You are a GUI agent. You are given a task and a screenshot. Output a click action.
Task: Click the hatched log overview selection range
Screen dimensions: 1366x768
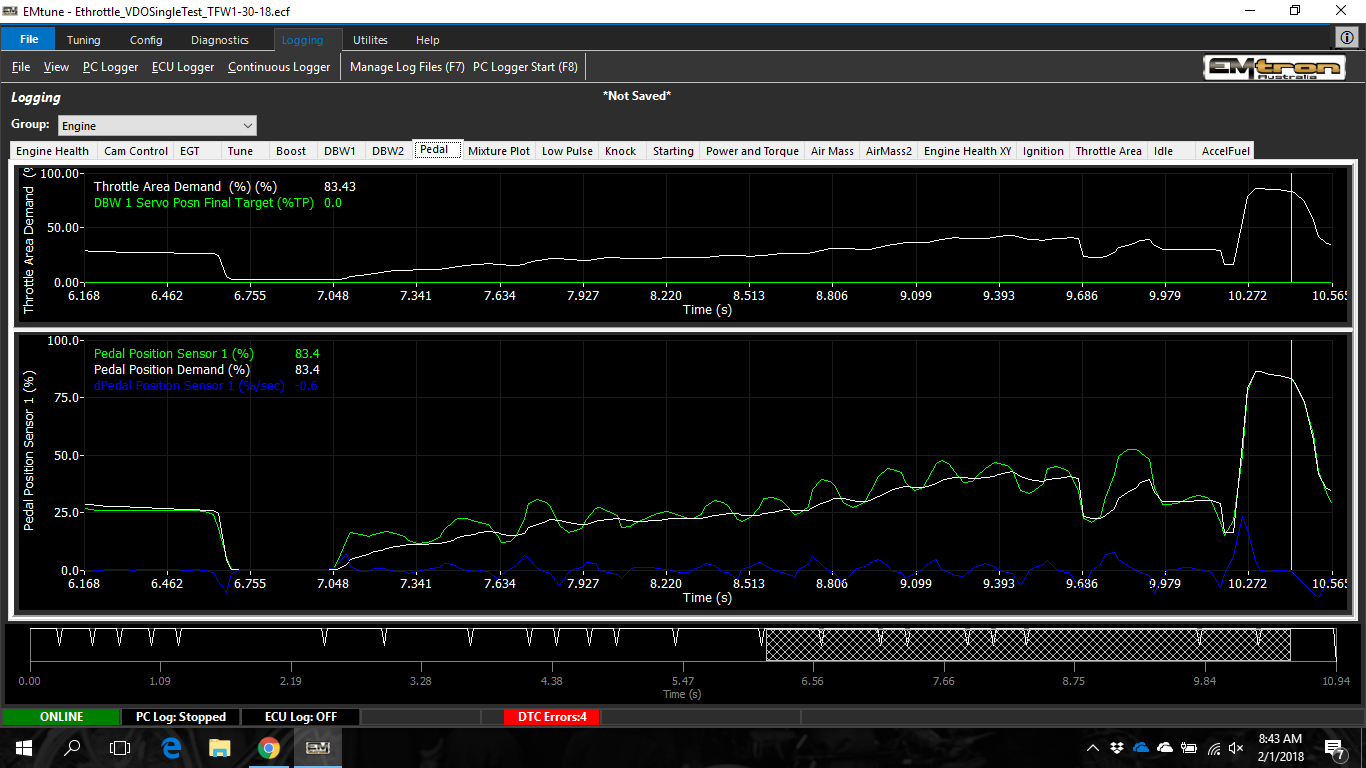tap(1027, 645)
